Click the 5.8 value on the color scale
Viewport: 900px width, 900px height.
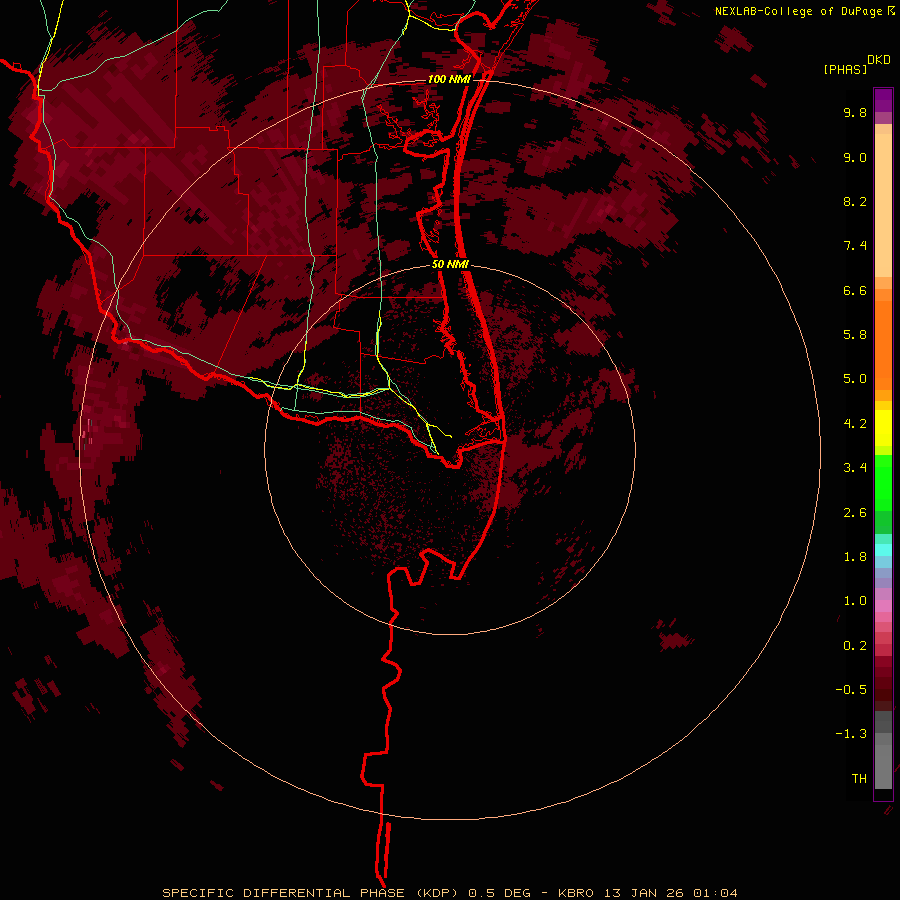click(x=855, y=335)
